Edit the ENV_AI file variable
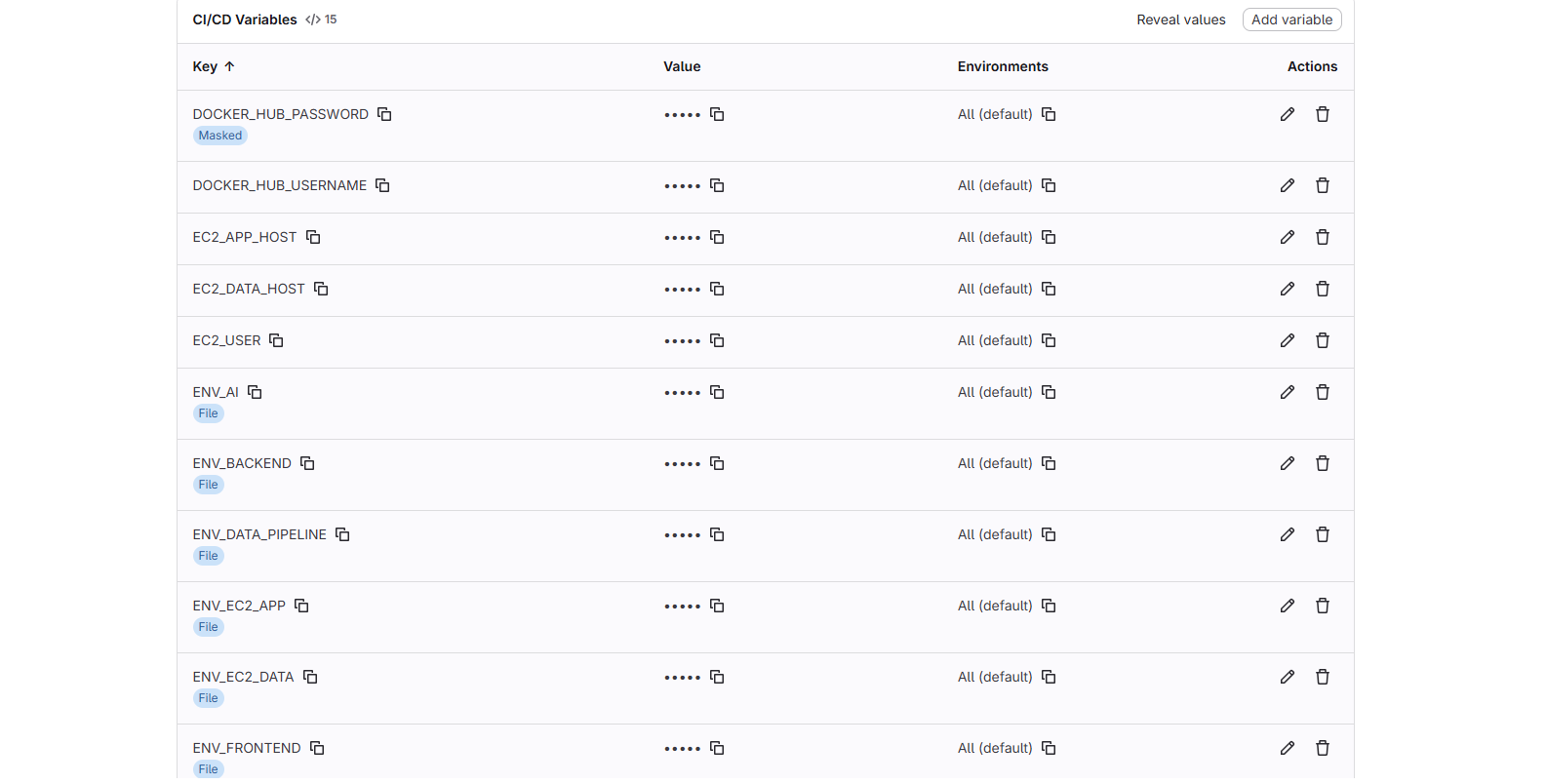 pyautogui.click(x=1287, y=392)
